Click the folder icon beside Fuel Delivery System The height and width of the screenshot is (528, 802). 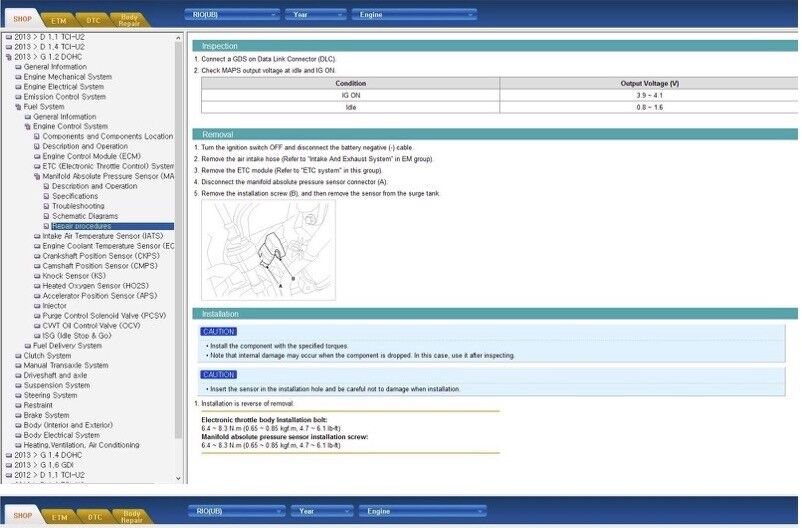pyautogui.click(x=27, y=346)
